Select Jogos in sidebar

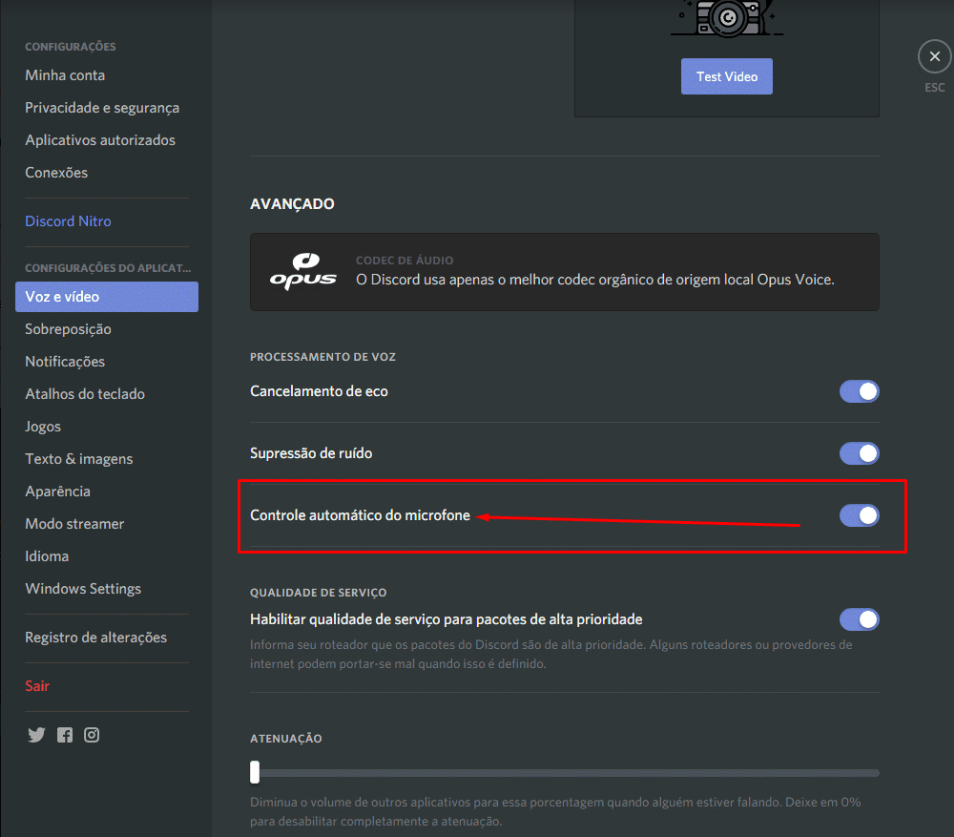[x=43, y=426]
